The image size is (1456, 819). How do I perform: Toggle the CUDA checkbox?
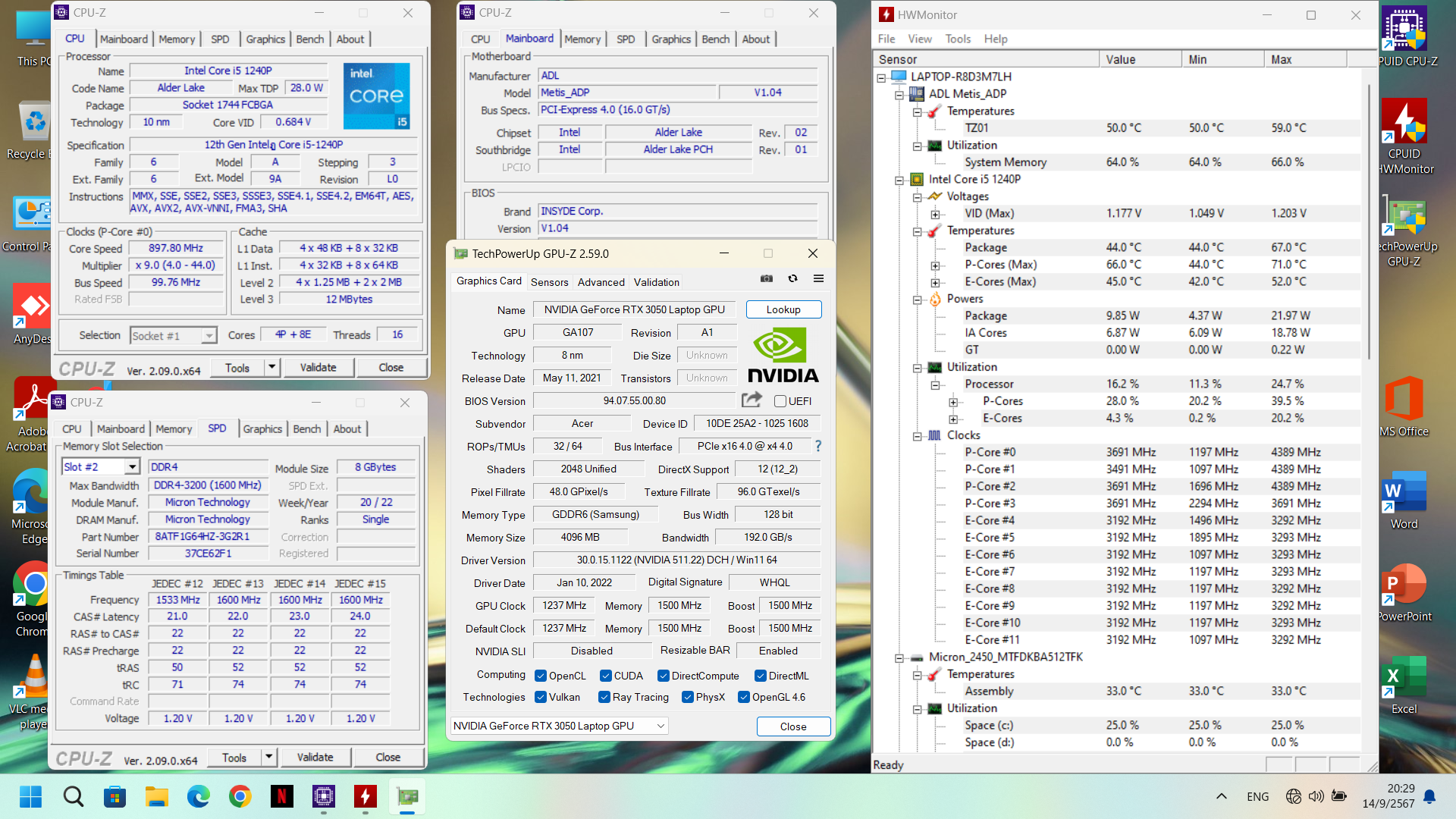[606, 676]
